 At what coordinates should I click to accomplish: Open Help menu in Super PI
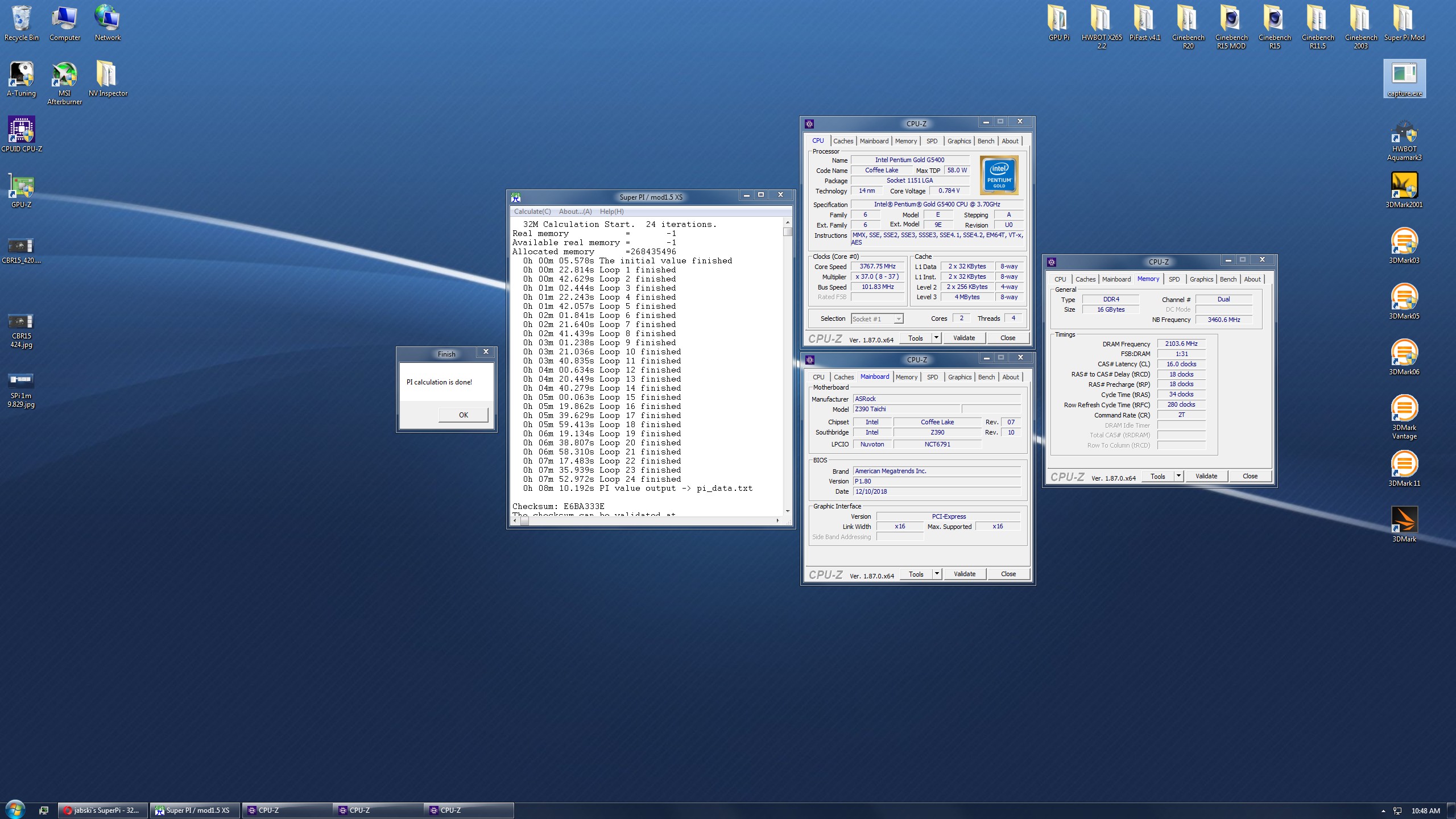pyautogui.click(x=611, y=212)
